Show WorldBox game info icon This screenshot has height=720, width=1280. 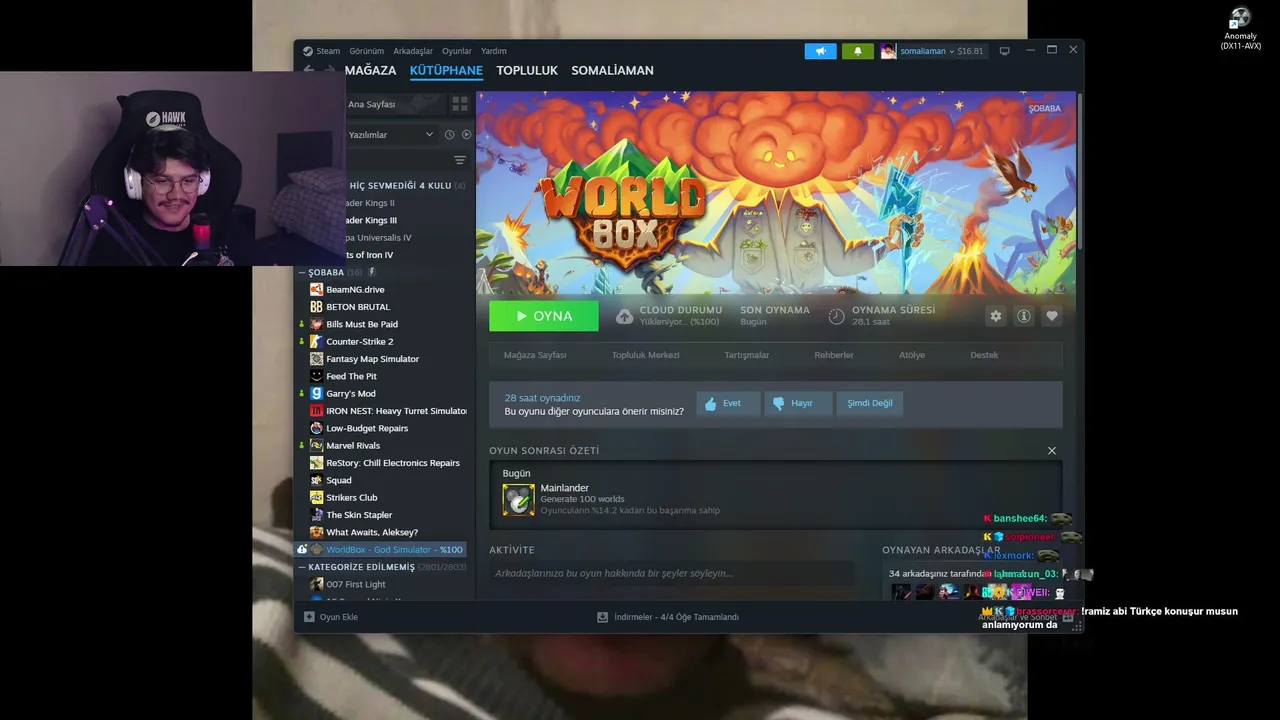[x=1023, y=316]
